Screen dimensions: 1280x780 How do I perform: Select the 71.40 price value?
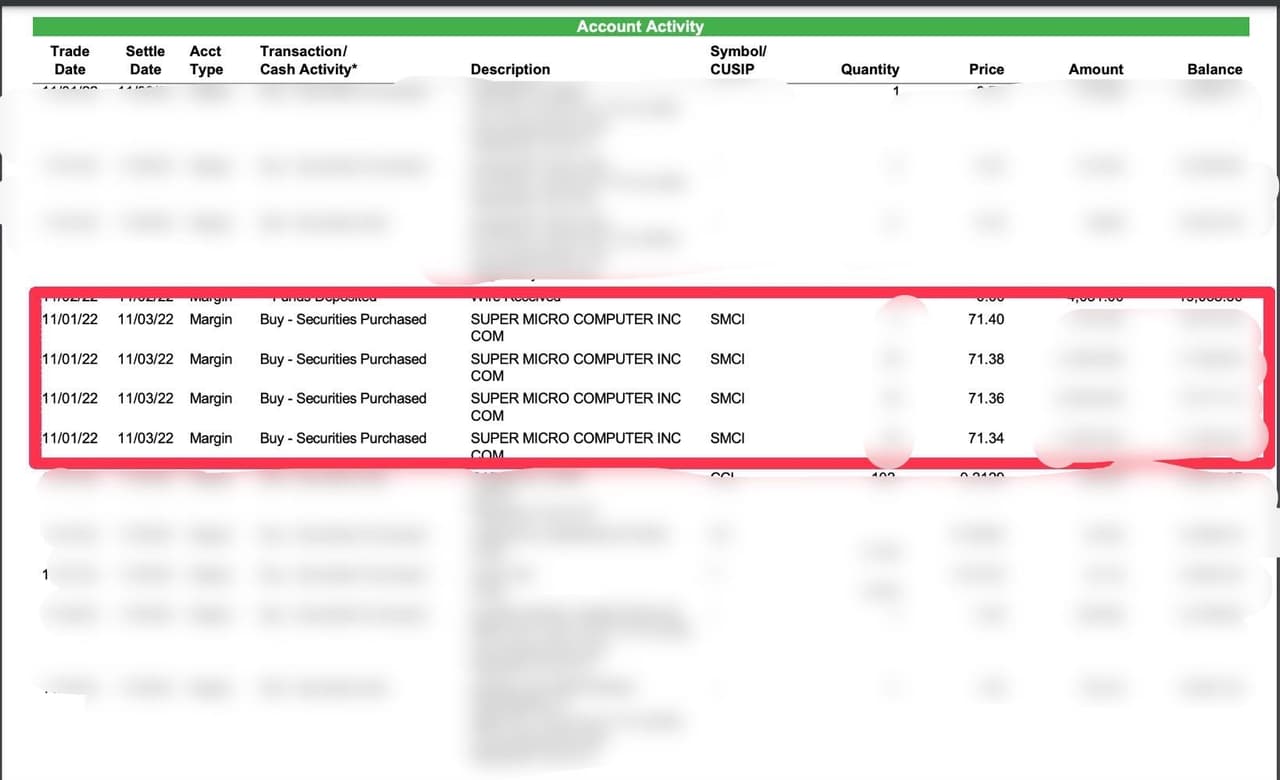click(986, 319)
